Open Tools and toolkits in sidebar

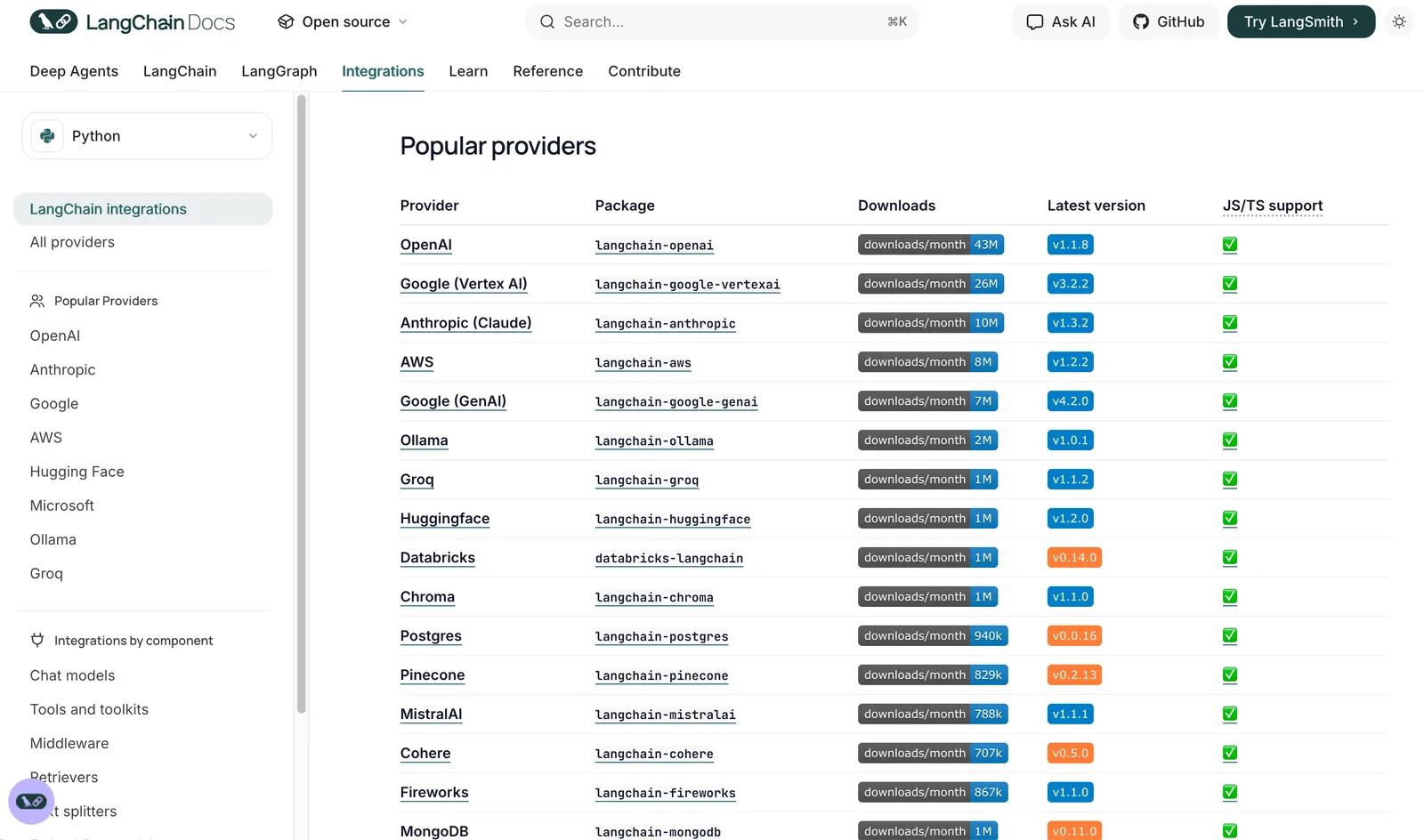pos(89,709)
